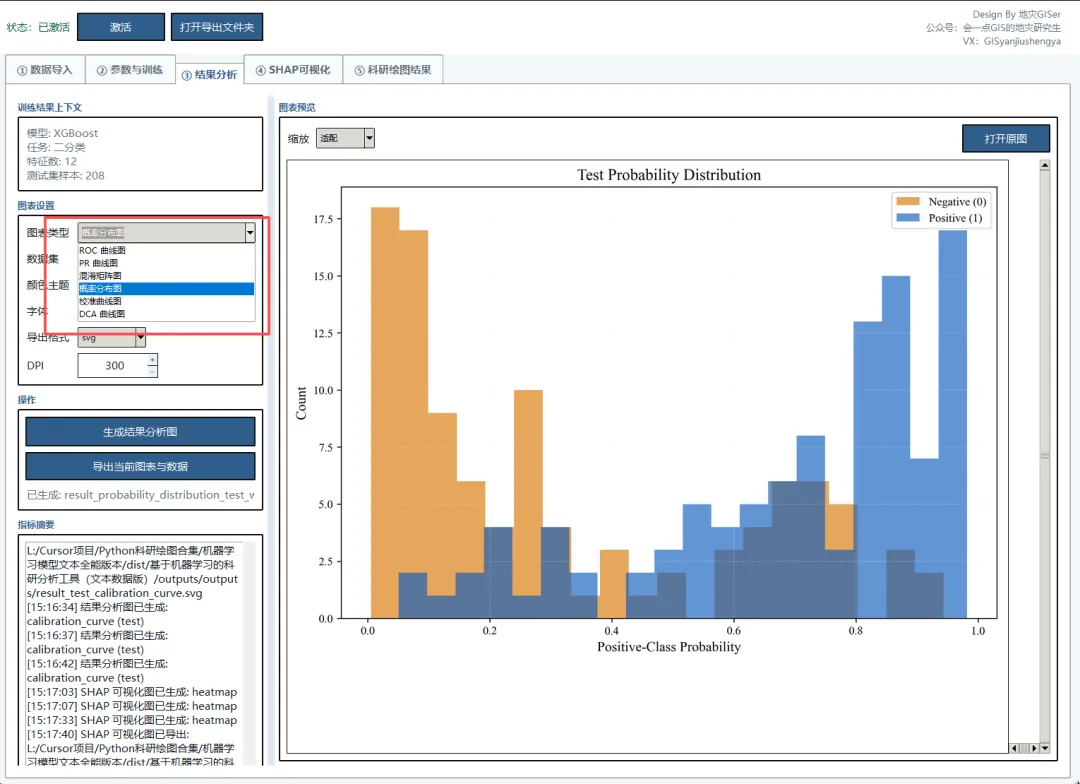Click the chart title 'Test Probability Distribution'

coord(669,175)
